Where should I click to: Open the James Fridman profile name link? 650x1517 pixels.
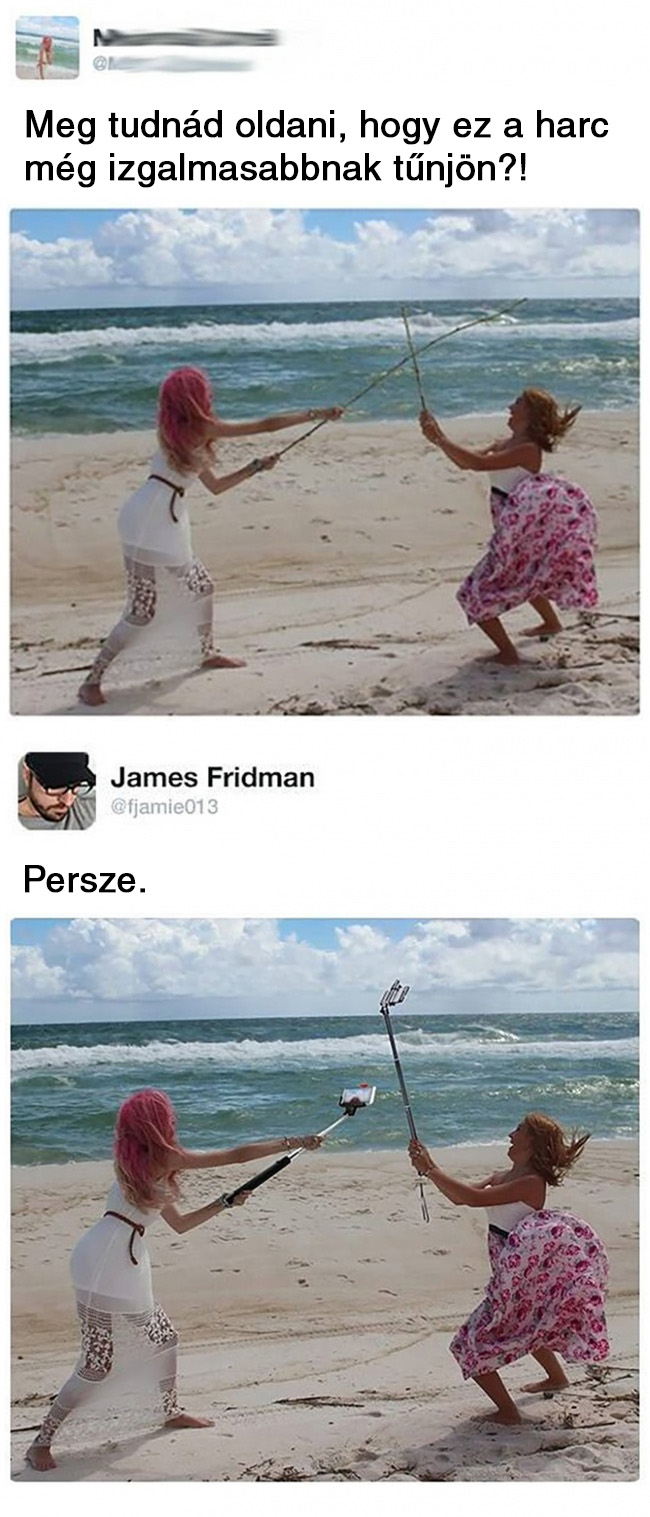coord(212,778)
